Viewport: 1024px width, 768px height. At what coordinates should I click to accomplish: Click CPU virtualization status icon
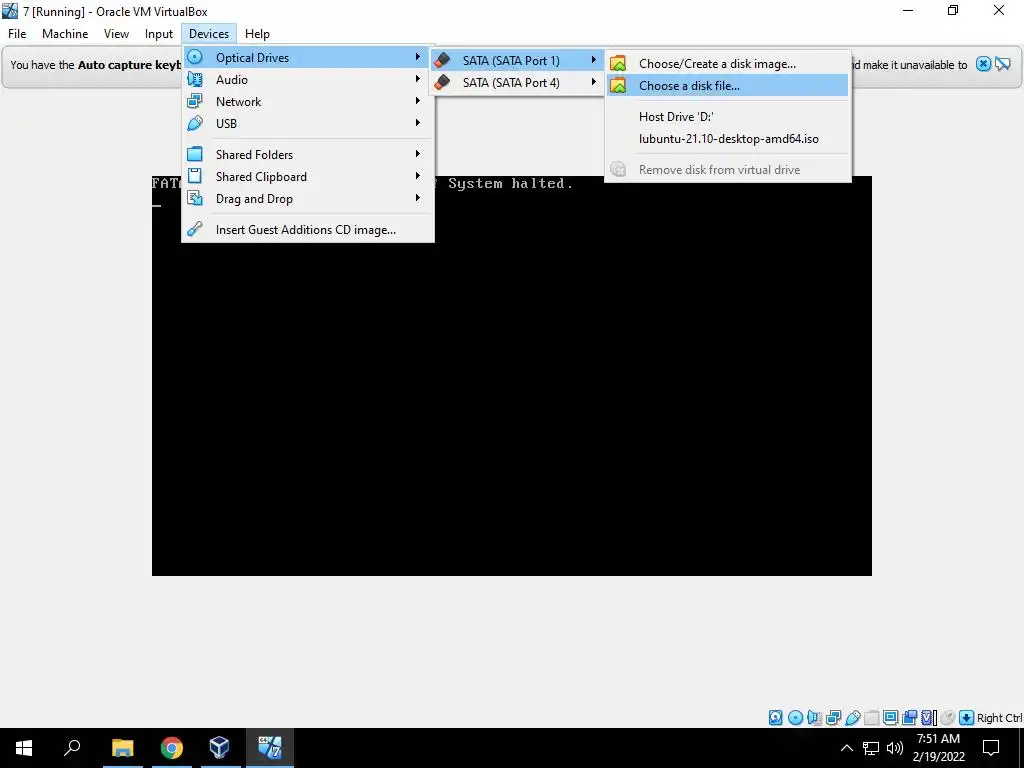coord(929,718)
